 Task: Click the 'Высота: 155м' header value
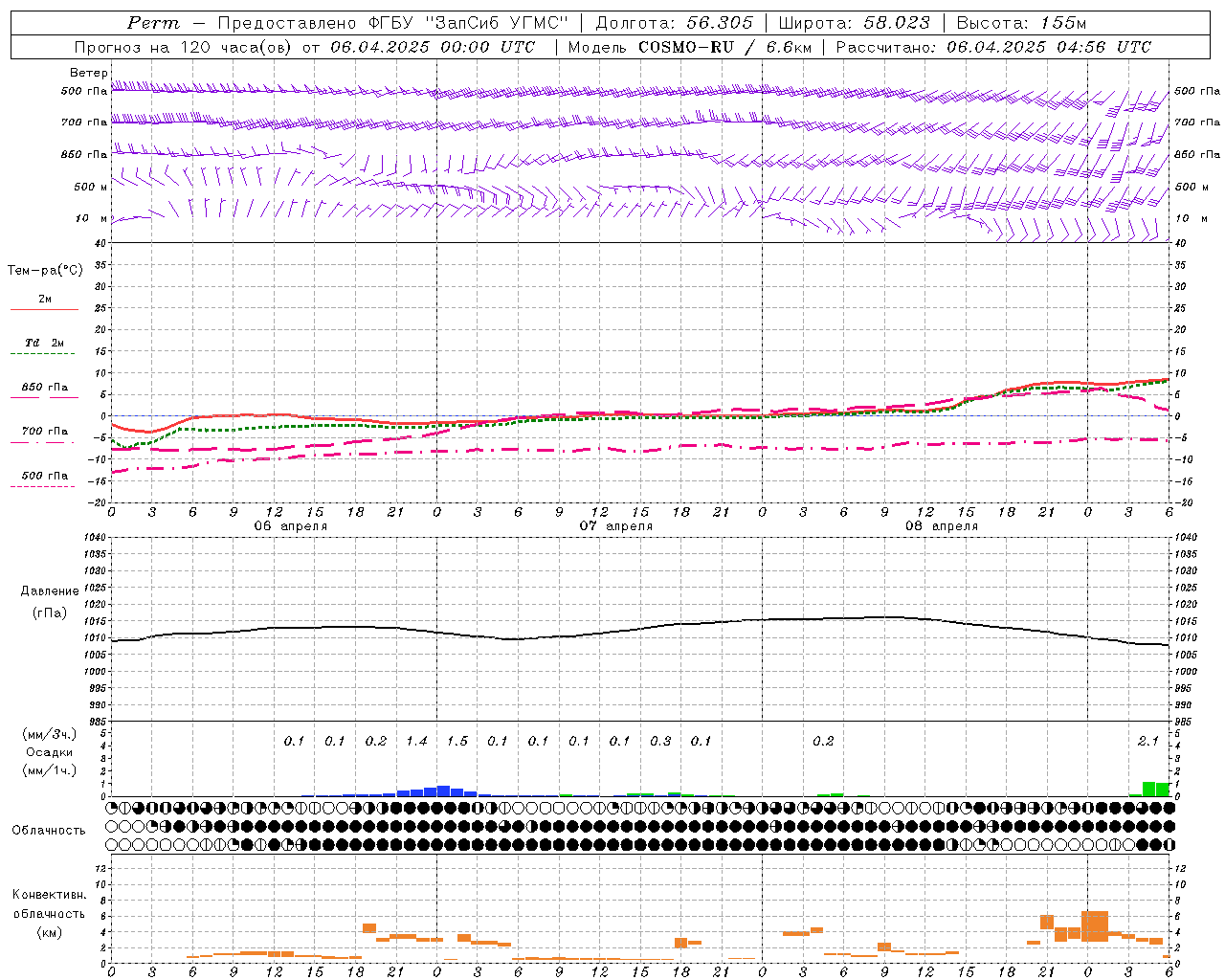point(1021,23)
